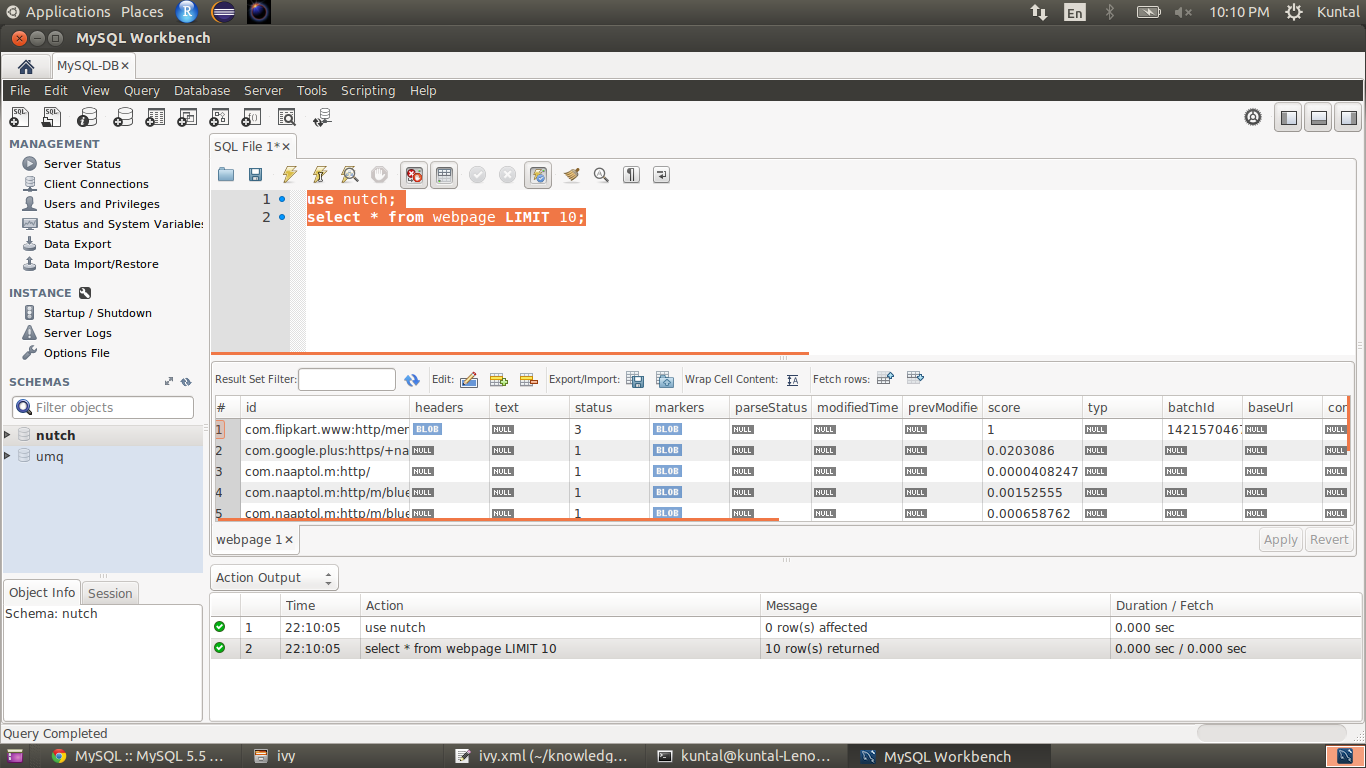This screenshot has width=1366, height=768.
Task: Open the File menu
Action: click(x=20, y=90)
